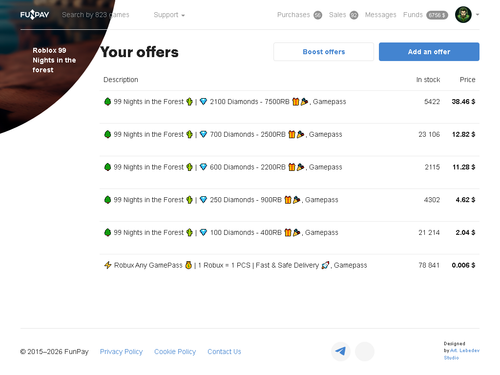
Task: Click the price 0.006 $
Action: pos(463,265)
